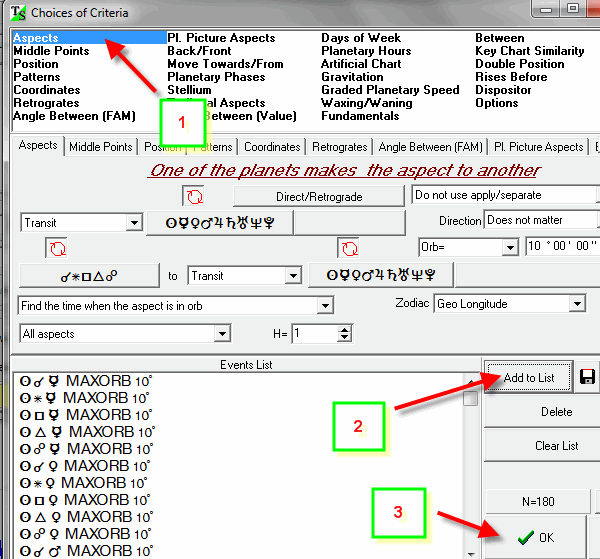Open the aspect symbols selector button

89,275
